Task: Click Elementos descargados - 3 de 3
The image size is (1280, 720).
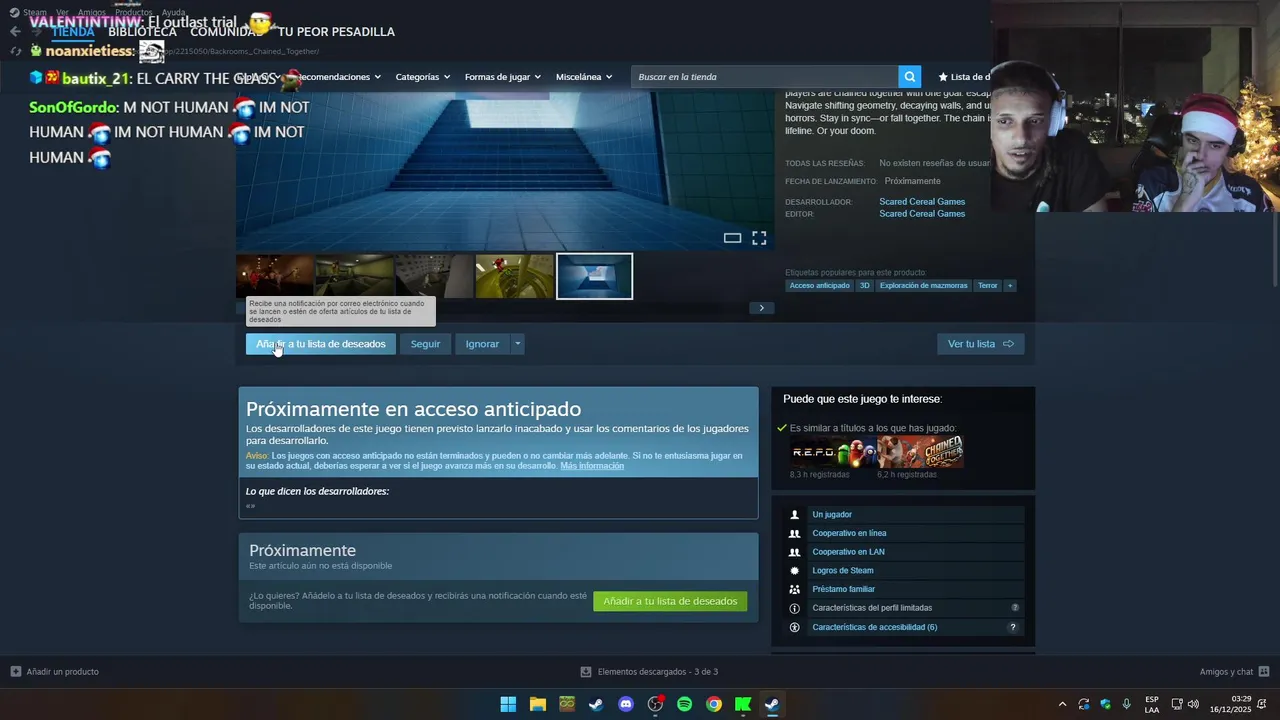Action: (657, 672)
